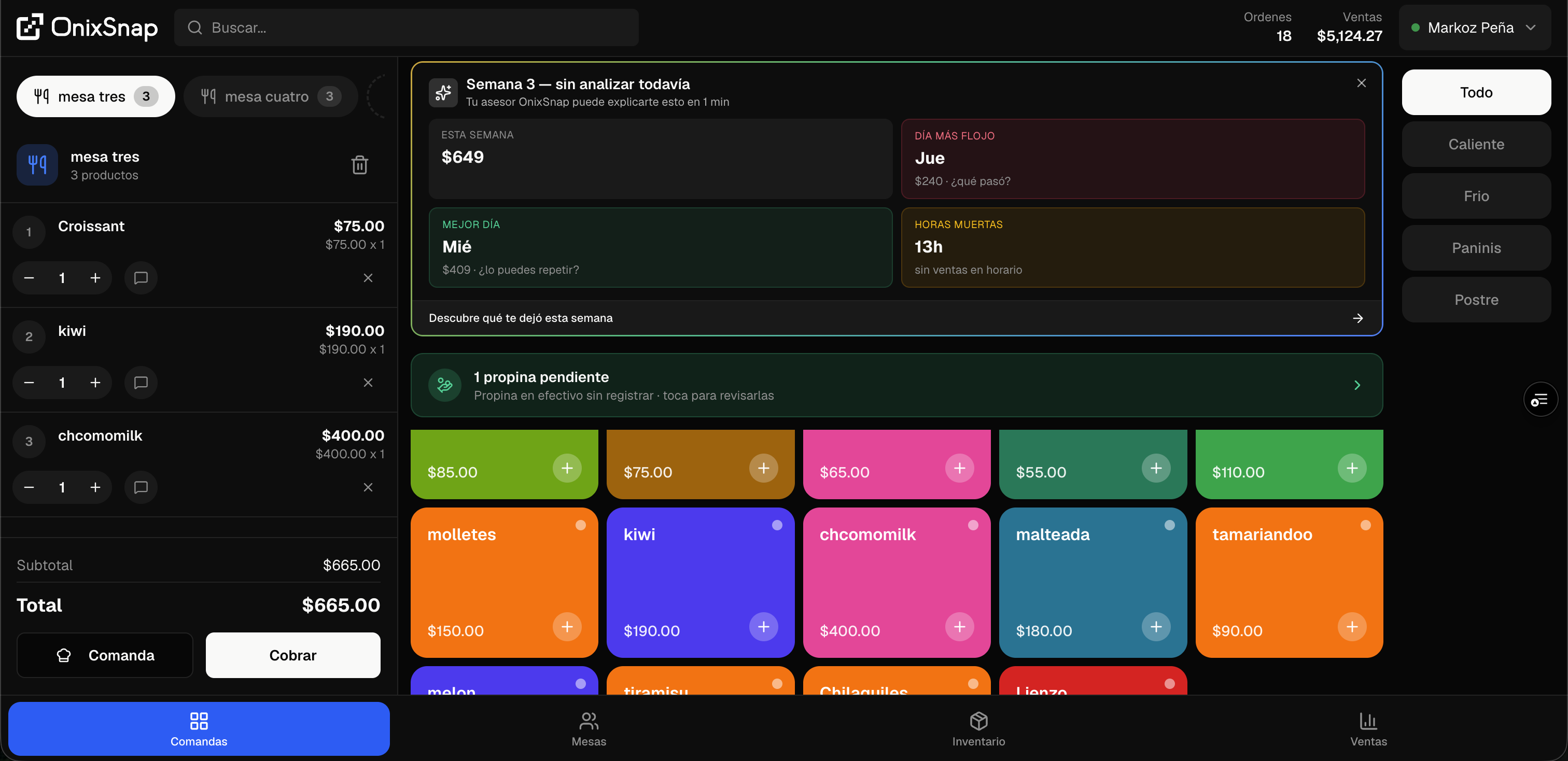Remove Croissant from the order
This screenshot has width=1568, height=761.
point(368,278)
